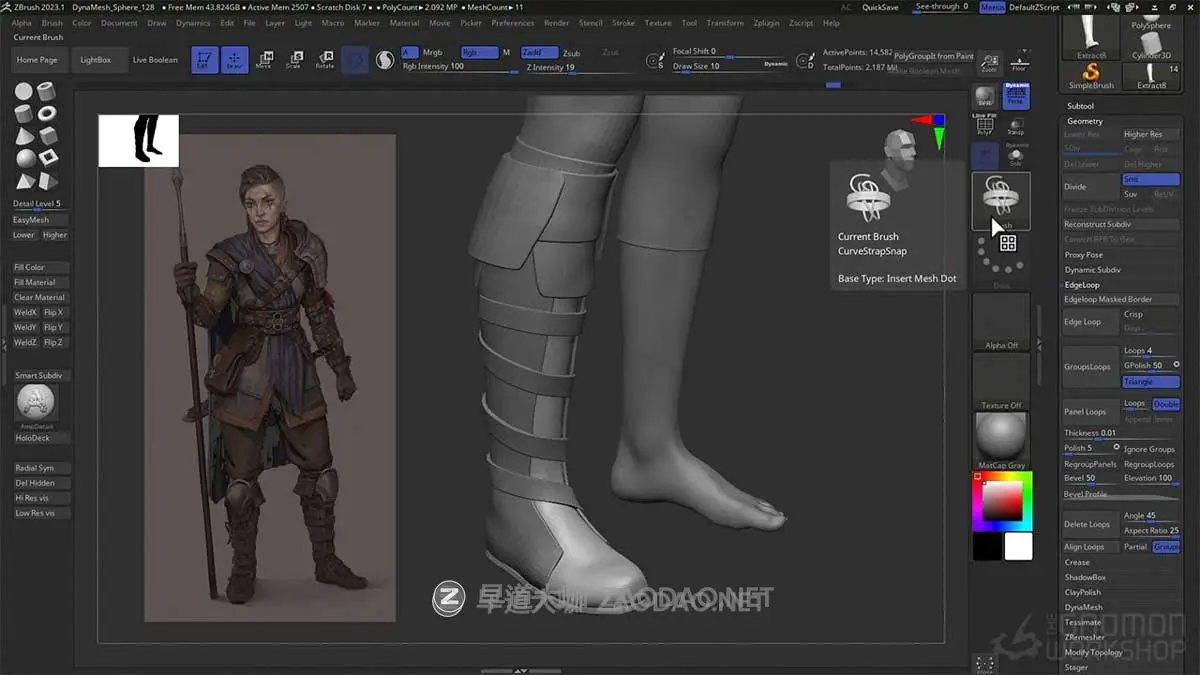
Task: Enable the Smt option next to Divide
Action: (1150, 177)
